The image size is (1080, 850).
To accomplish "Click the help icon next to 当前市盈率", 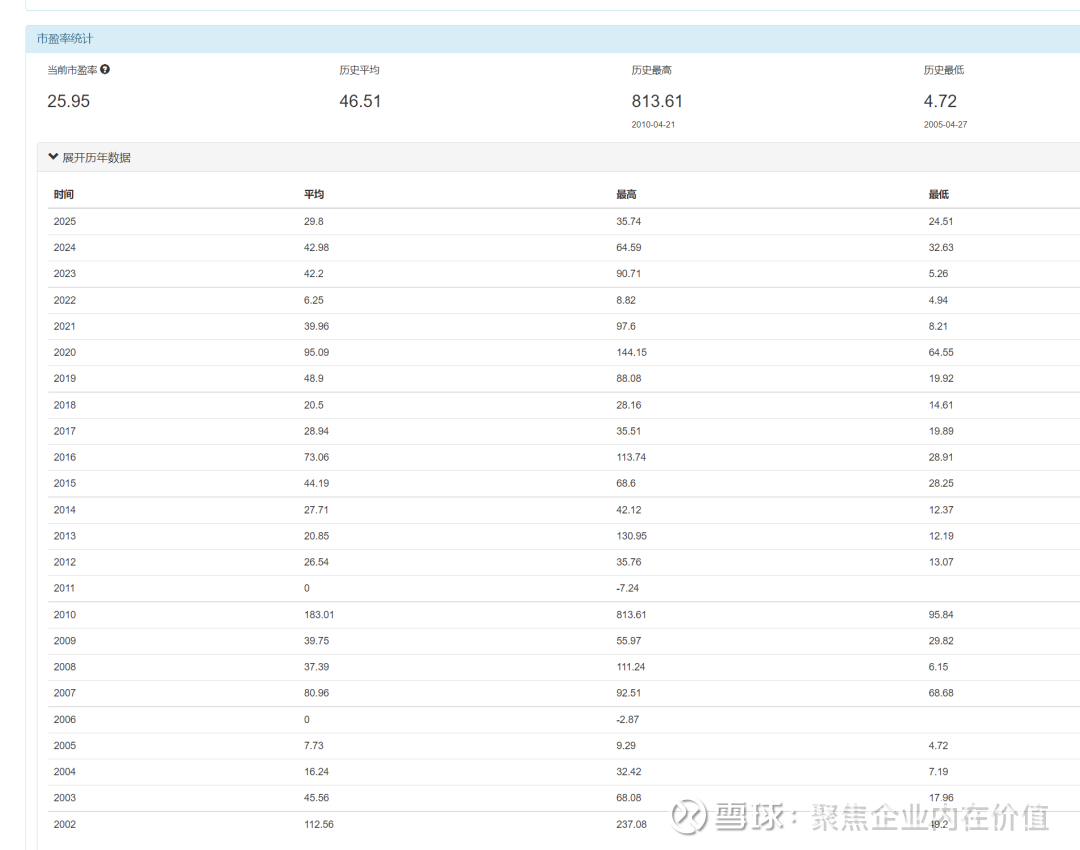I will pyautogui.click(x=105, y=70).
